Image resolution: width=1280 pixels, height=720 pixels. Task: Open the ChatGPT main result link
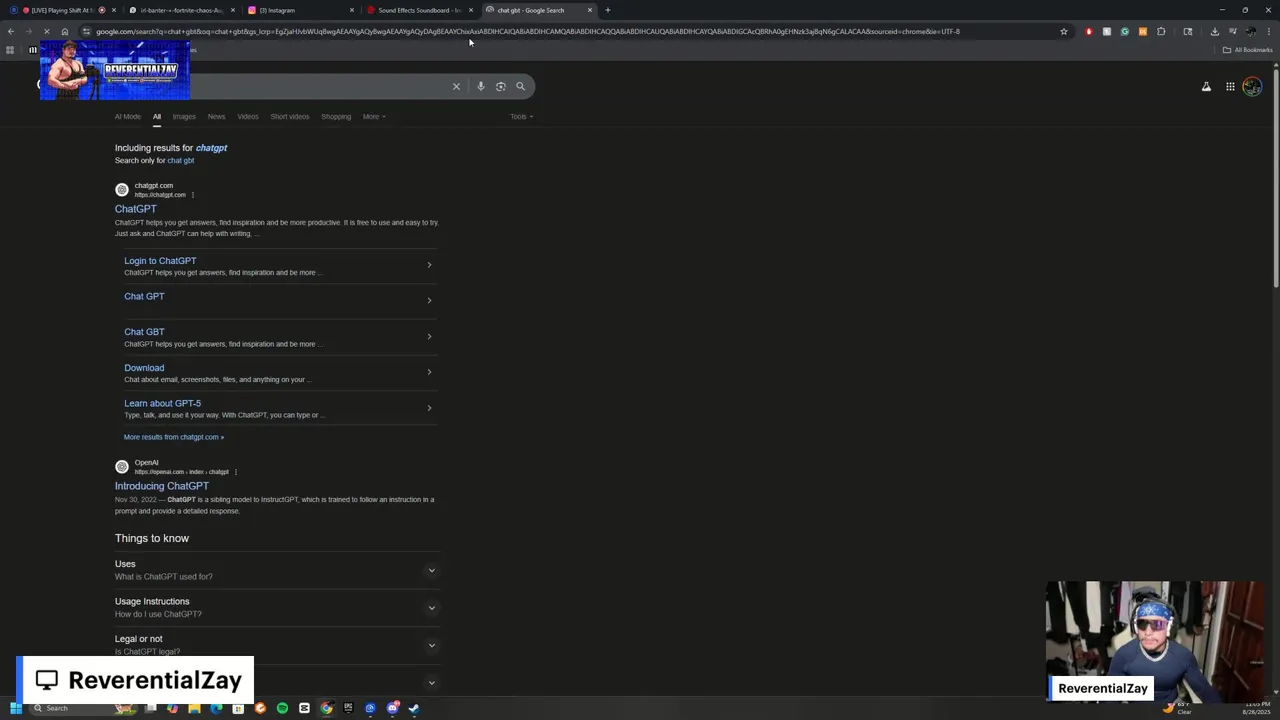point(136,209)
